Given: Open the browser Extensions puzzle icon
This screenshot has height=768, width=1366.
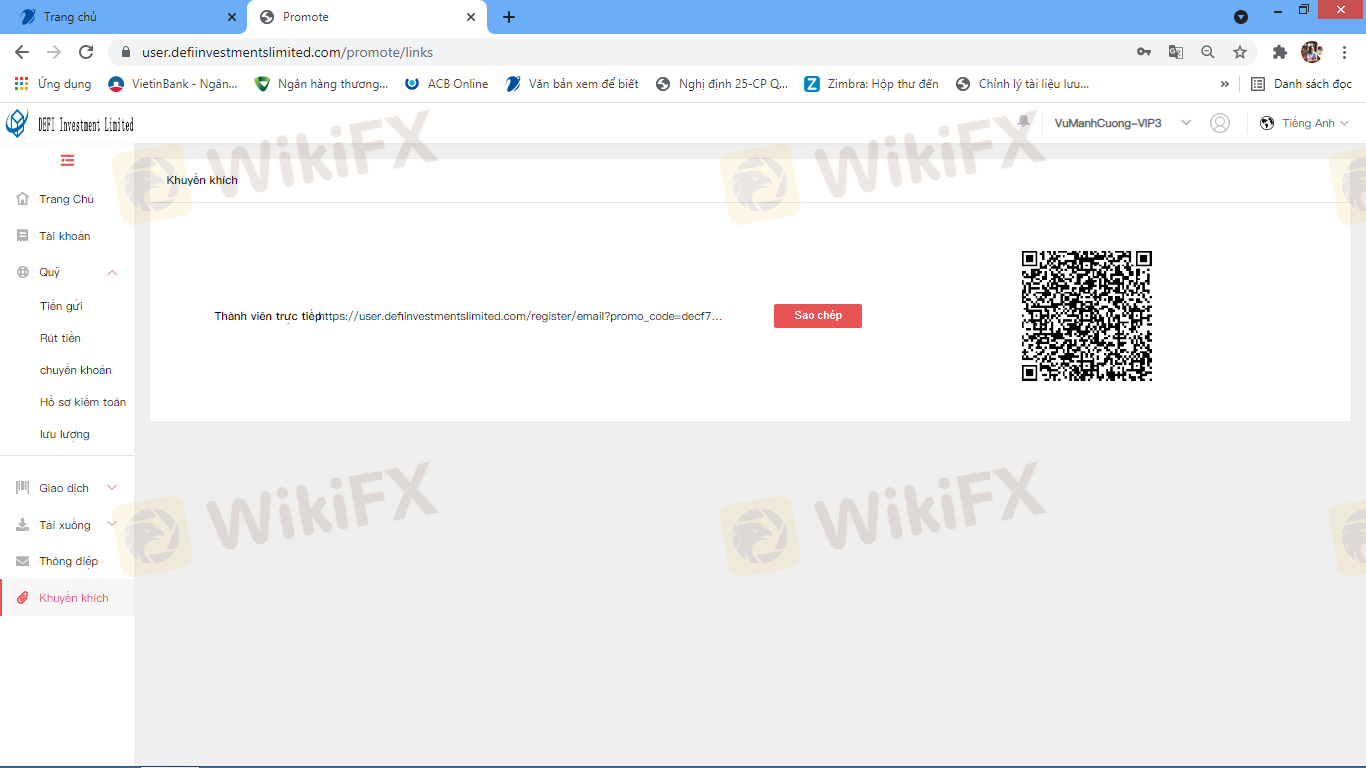Looking at the screenshot, I should click(1279, 52).
